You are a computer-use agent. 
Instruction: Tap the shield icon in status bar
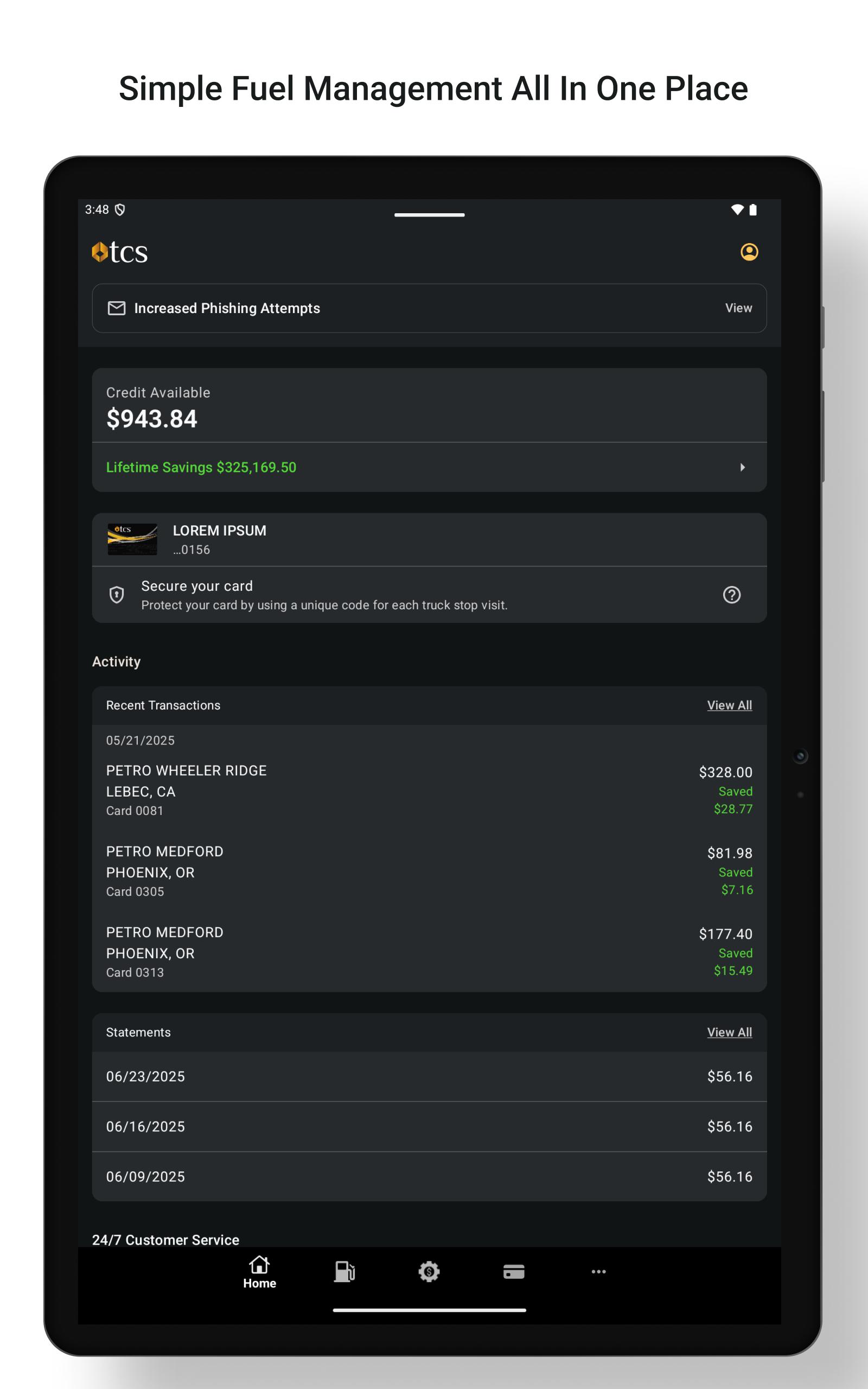[119, 209]
